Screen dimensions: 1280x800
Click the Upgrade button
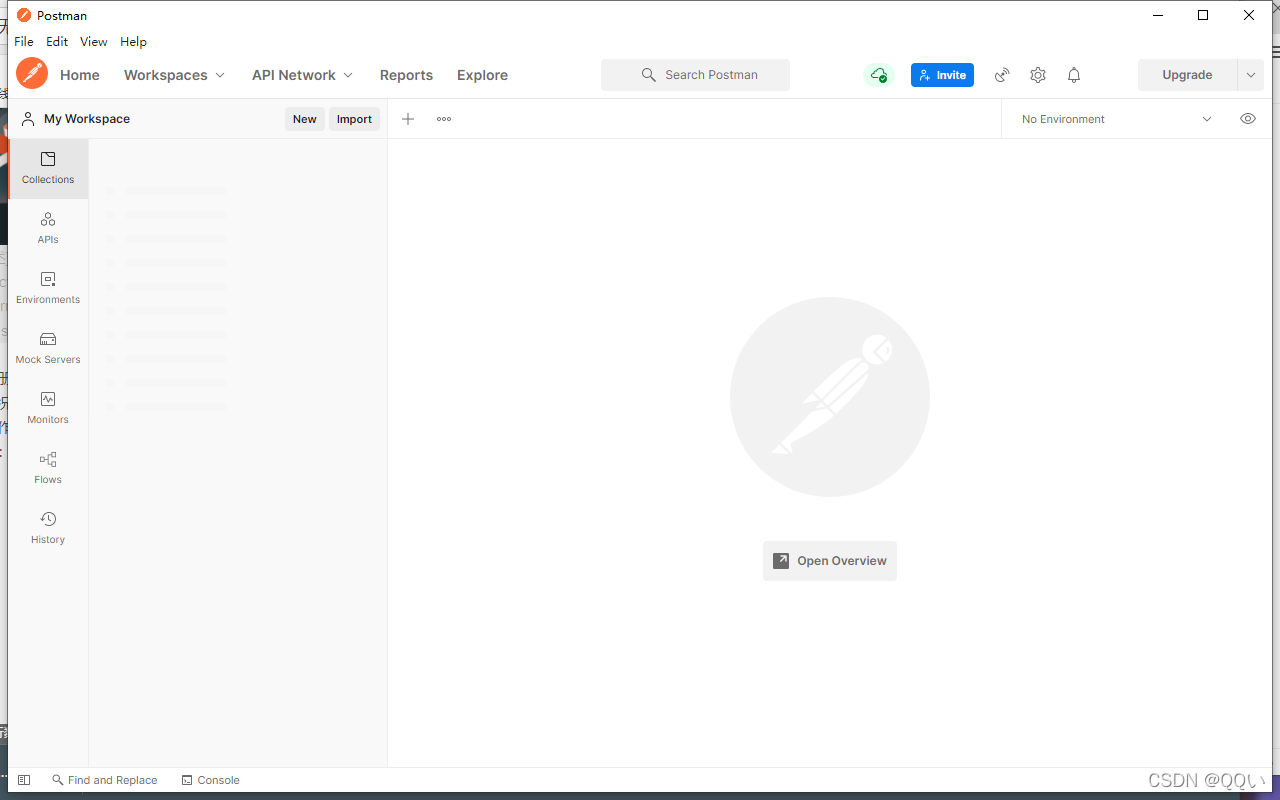coord(1187,75)
